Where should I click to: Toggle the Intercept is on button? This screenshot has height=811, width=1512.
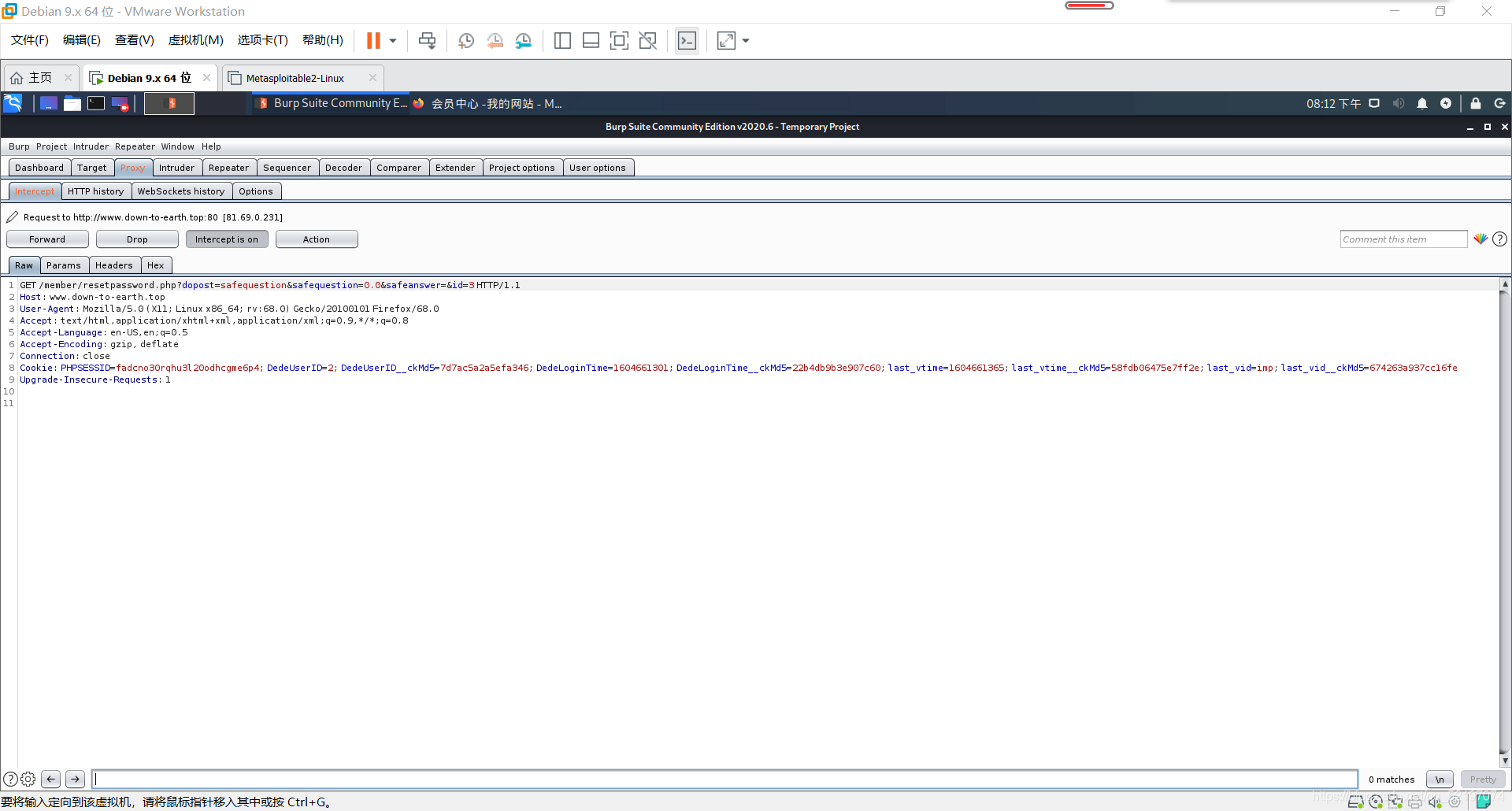point(227,239)
